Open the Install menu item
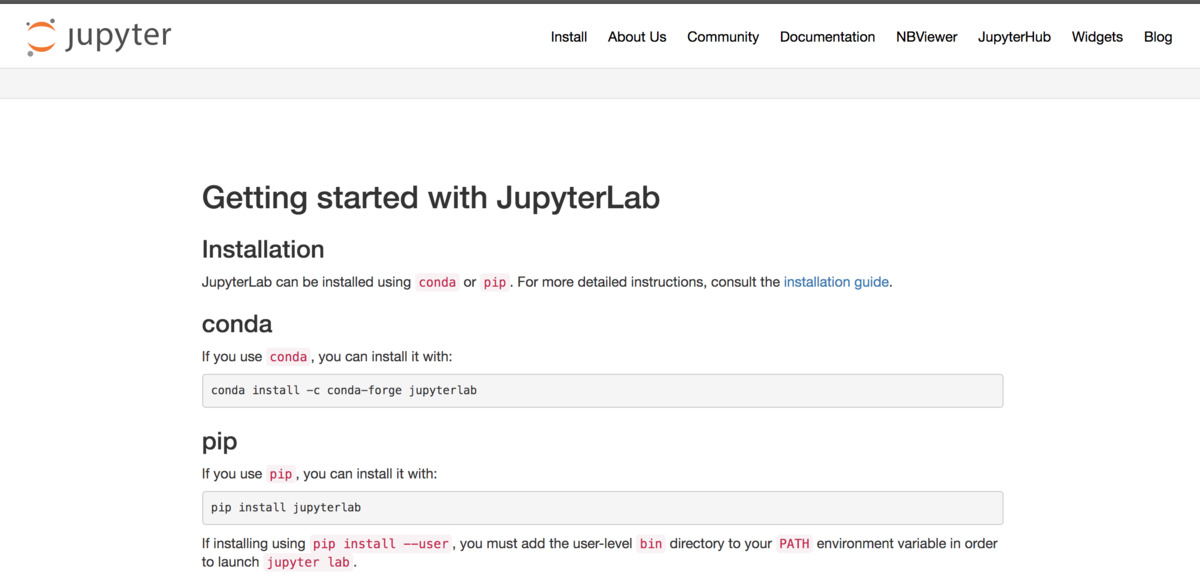This screenshot has height=585, width=1200. click(569, 37)
